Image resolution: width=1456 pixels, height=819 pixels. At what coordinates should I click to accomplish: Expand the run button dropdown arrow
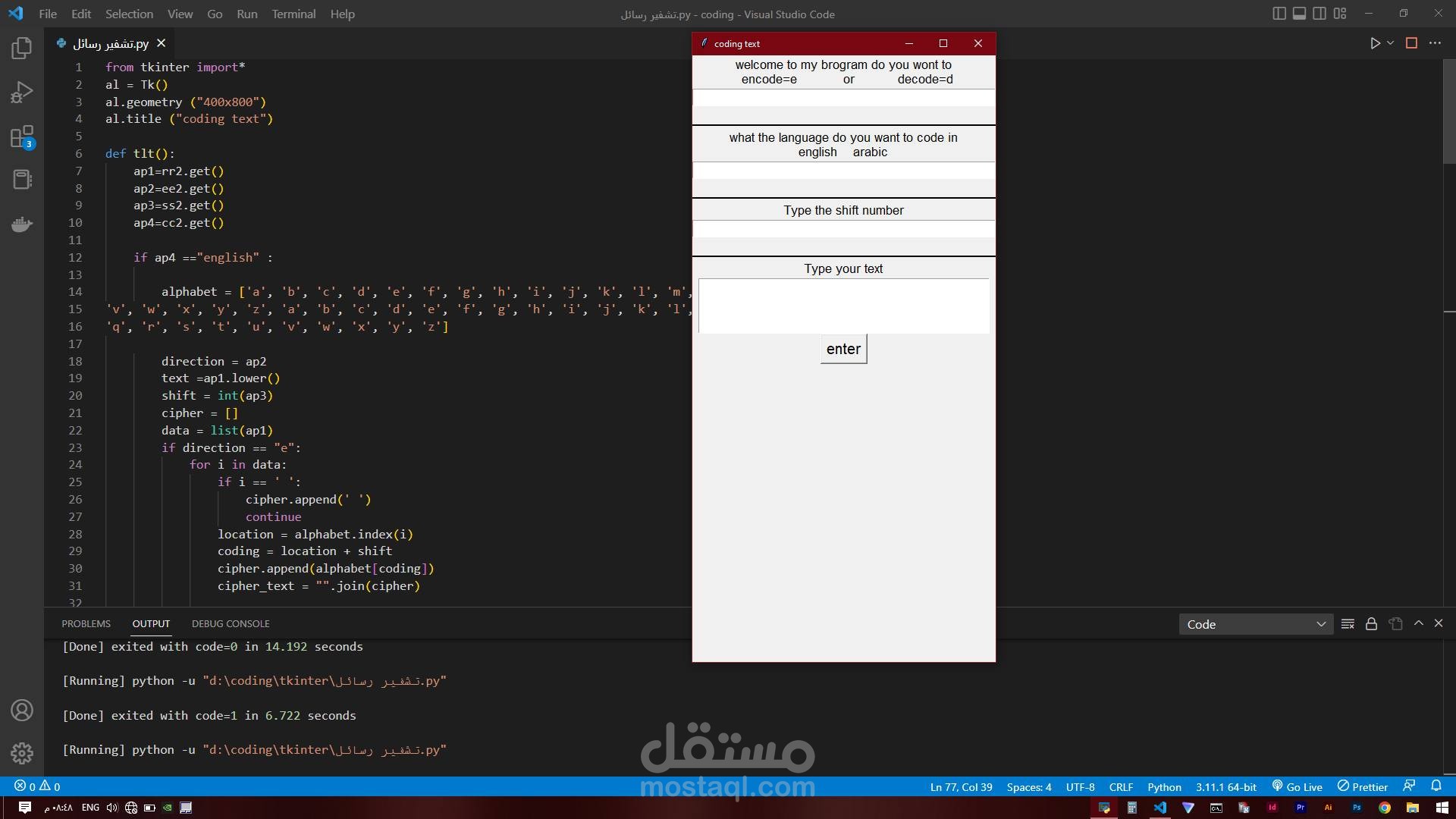pyautogui.click(x=1391, y=43)
